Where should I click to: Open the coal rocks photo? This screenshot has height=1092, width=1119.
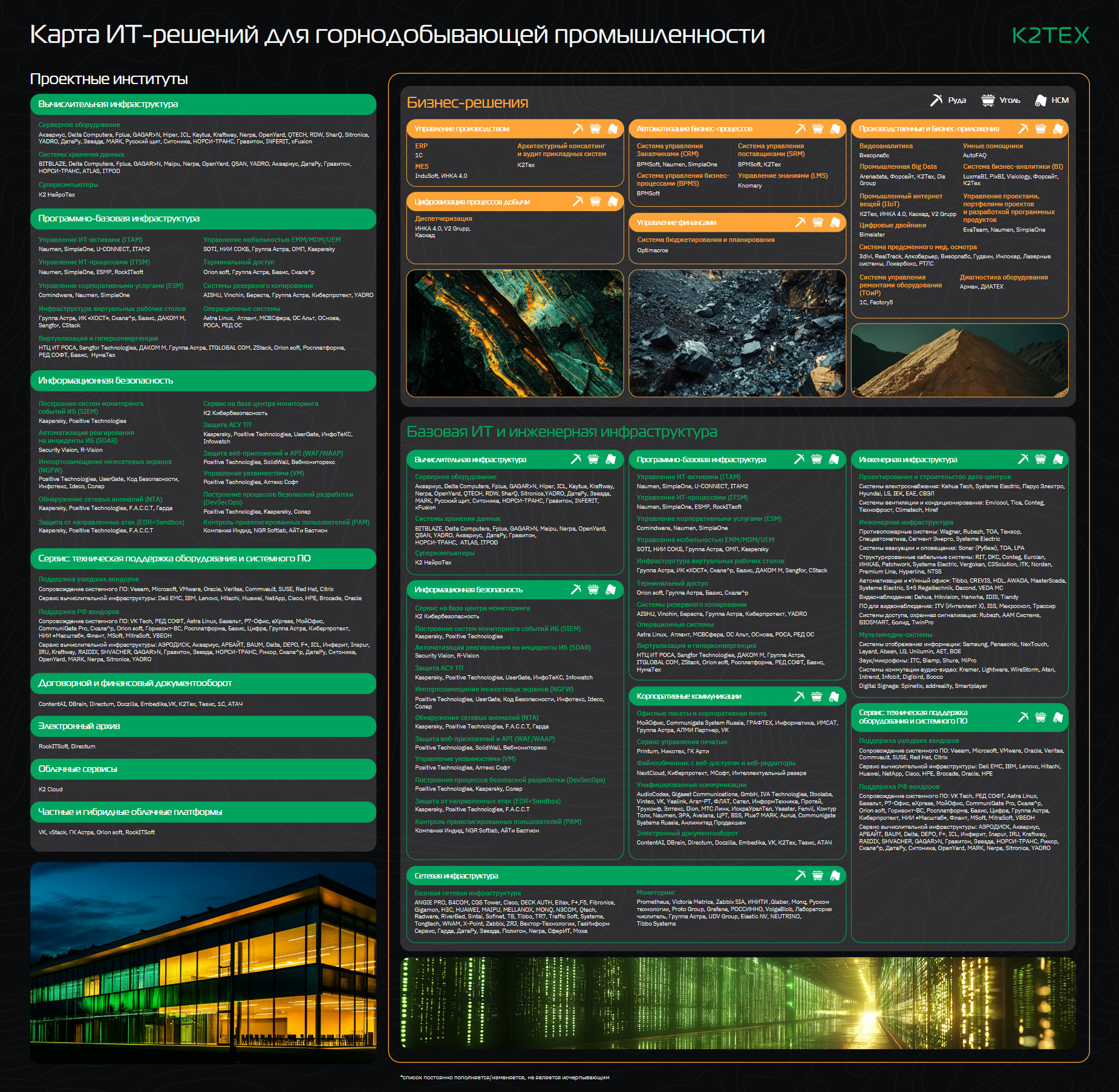[737, 333]
